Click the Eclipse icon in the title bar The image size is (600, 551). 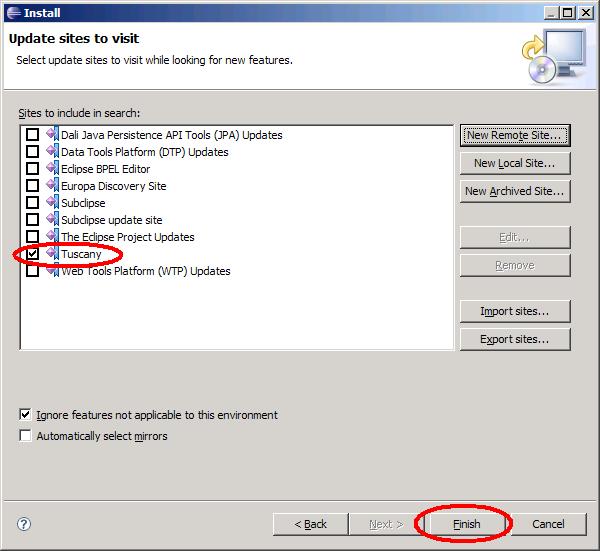pos(13,13)
